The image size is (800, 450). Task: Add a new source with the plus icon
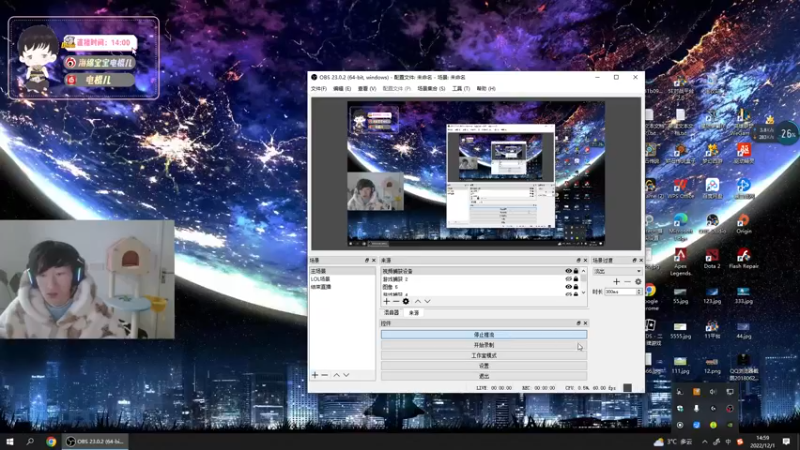click(x=386, y=302)
